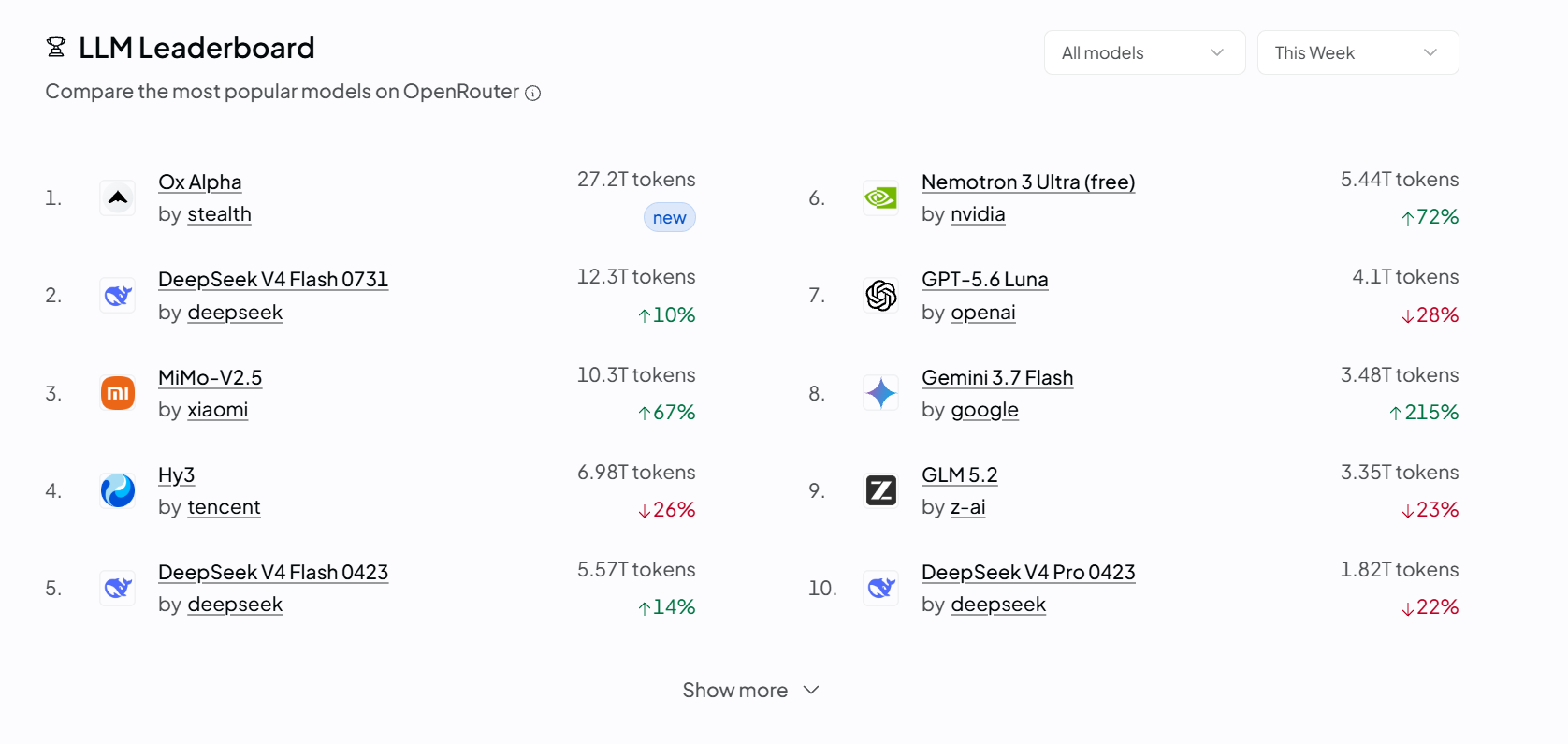Screen dimensions: 1568x744
Task: Click the Nvidia Nemotron logo icon
Action: pyautogui.click(x=881, y=198)
